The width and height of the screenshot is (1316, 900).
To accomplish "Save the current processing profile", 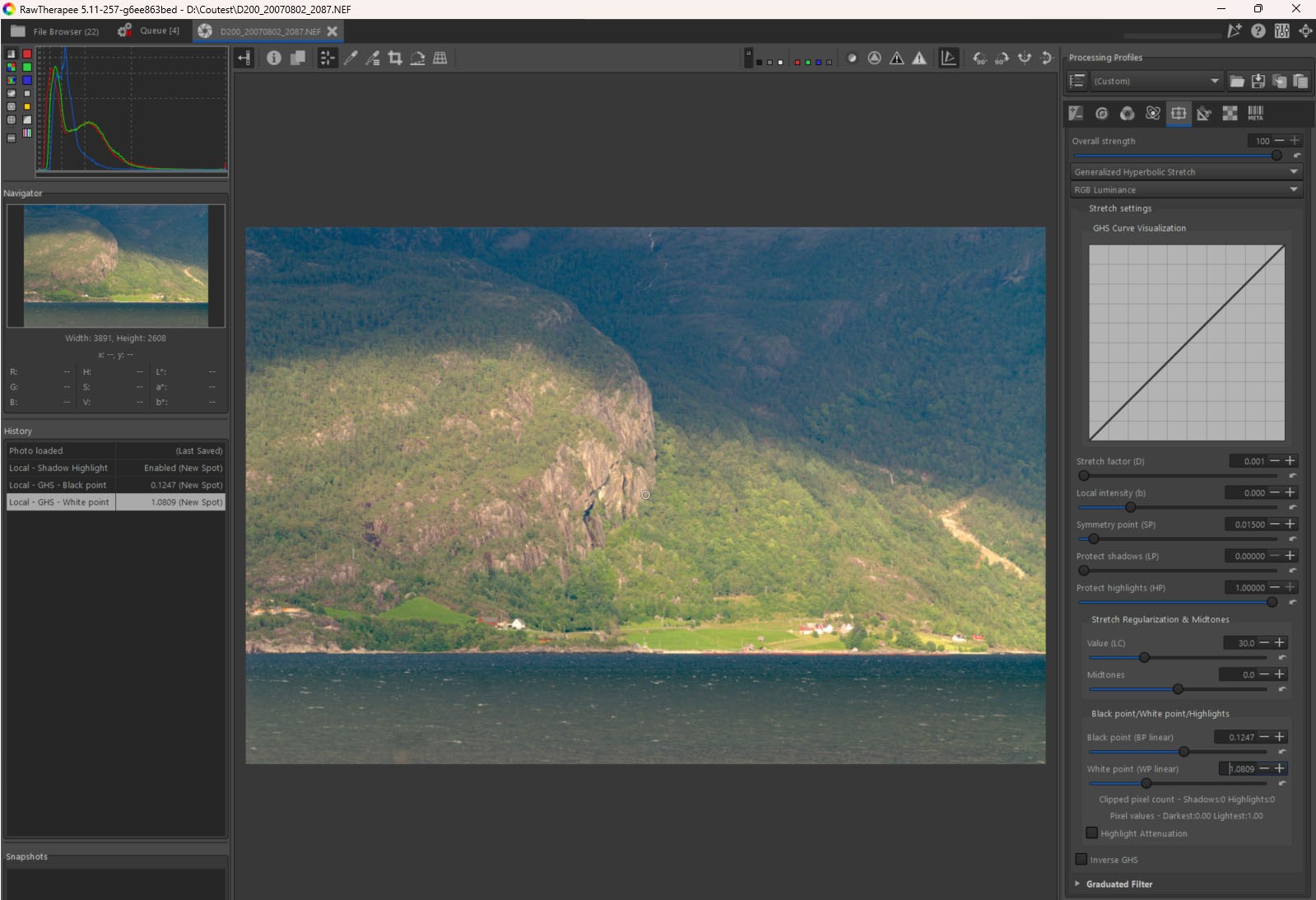I will [1258, 81].
